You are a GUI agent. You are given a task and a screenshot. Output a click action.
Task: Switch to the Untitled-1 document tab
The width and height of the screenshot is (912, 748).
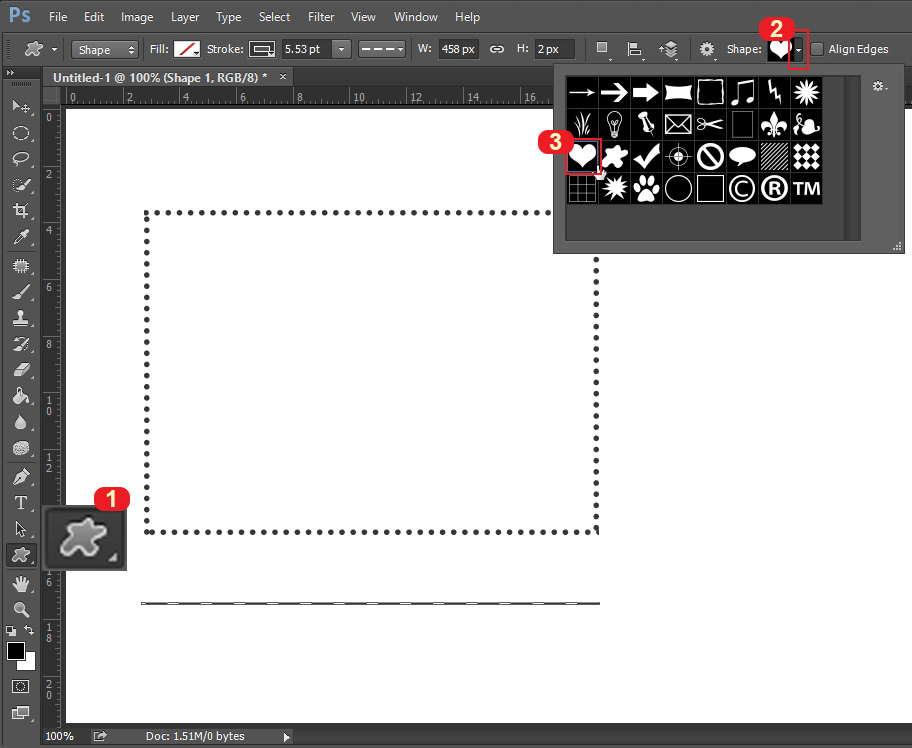(x=160, y=77)
